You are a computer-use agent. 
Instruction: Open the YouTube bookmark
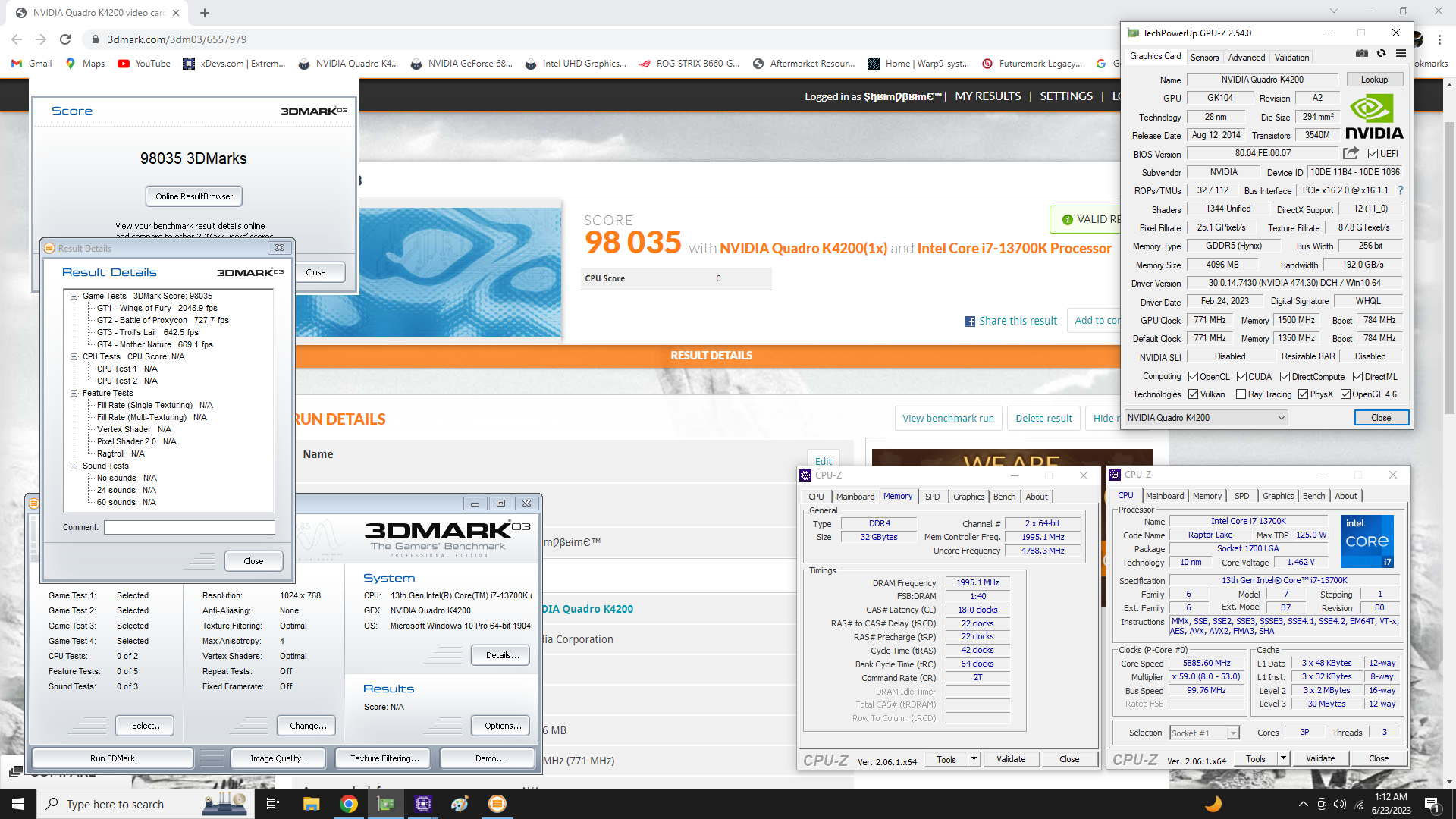(144, 64)
